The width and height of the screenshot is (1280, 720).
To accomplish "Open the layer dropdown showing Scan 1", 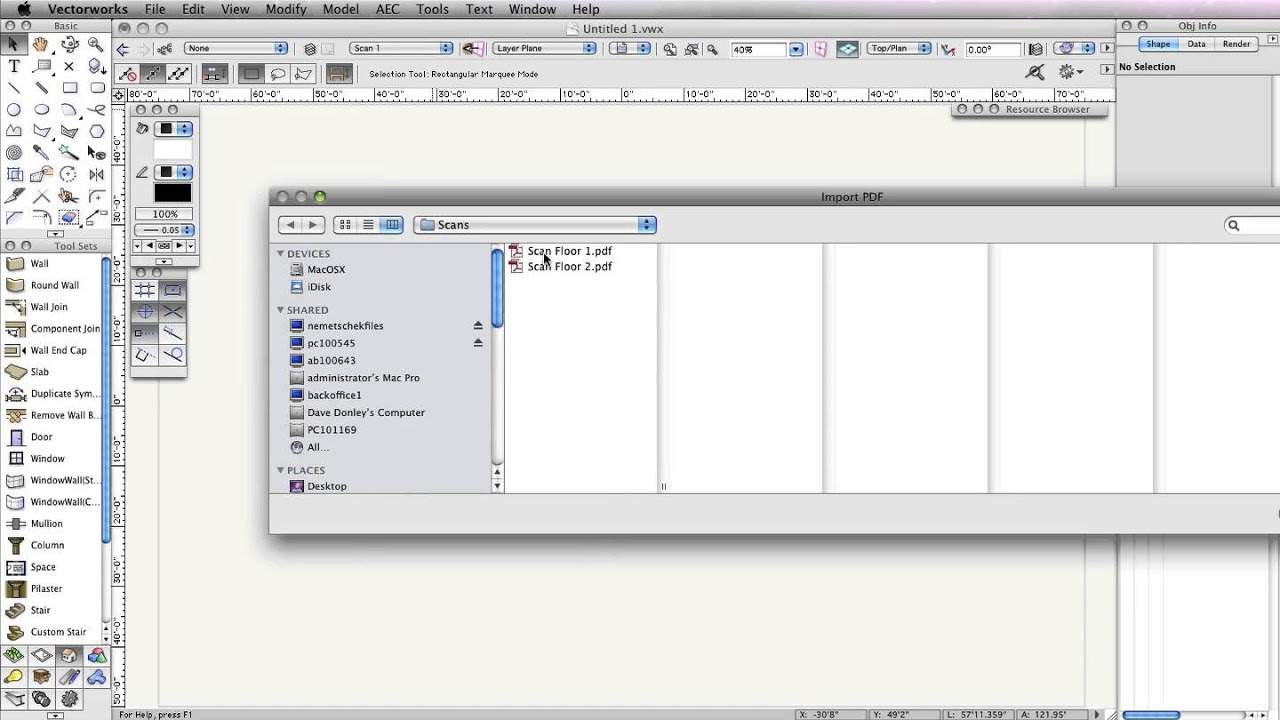I will [x=401, y=48].
